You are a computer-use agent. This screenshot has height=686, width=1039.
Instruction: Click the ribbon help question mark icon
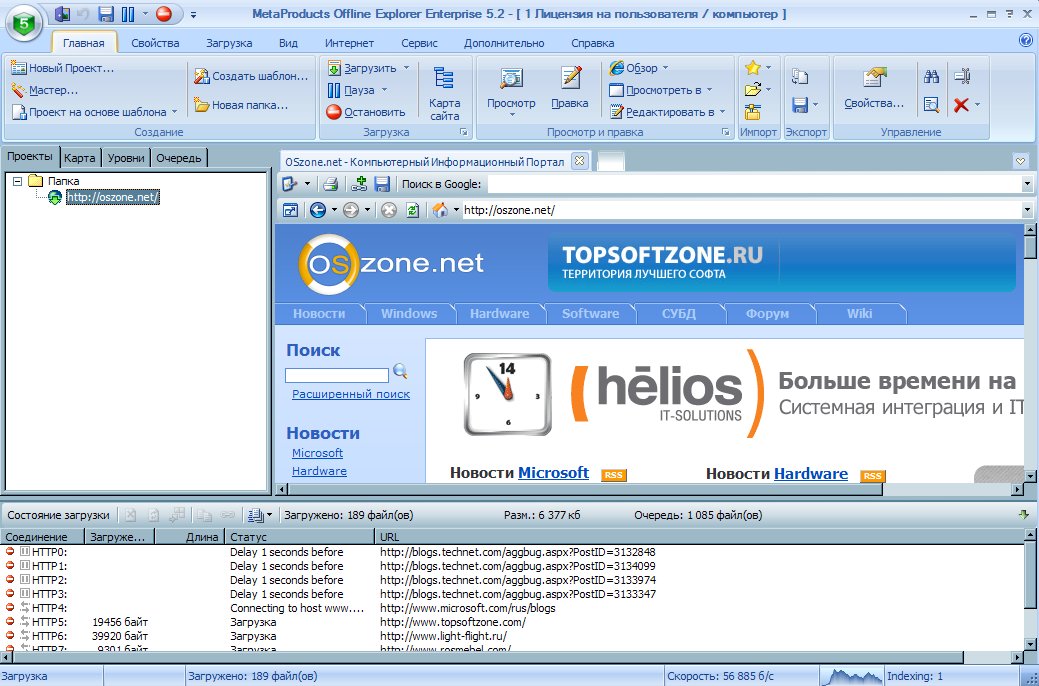coord(1024,40)
